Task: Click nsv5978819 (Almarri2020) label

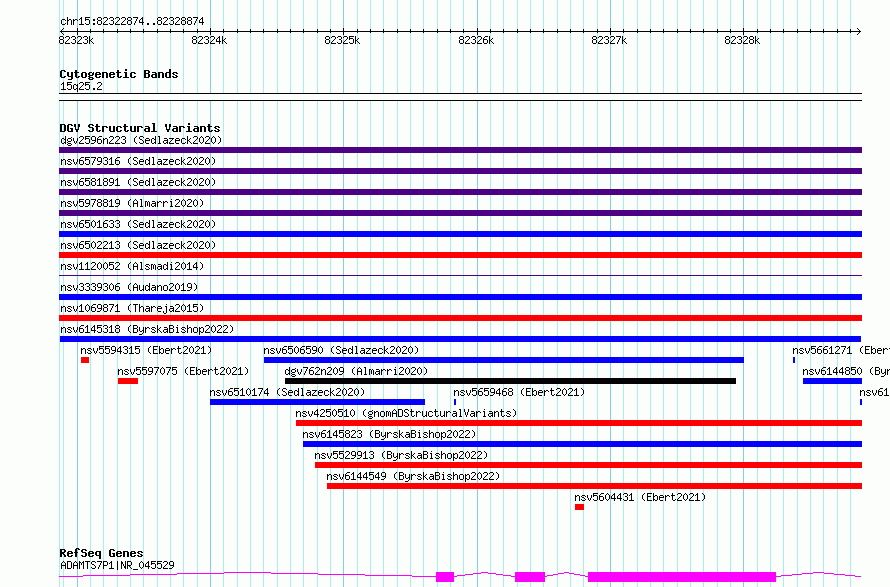Action: point(132,203)
